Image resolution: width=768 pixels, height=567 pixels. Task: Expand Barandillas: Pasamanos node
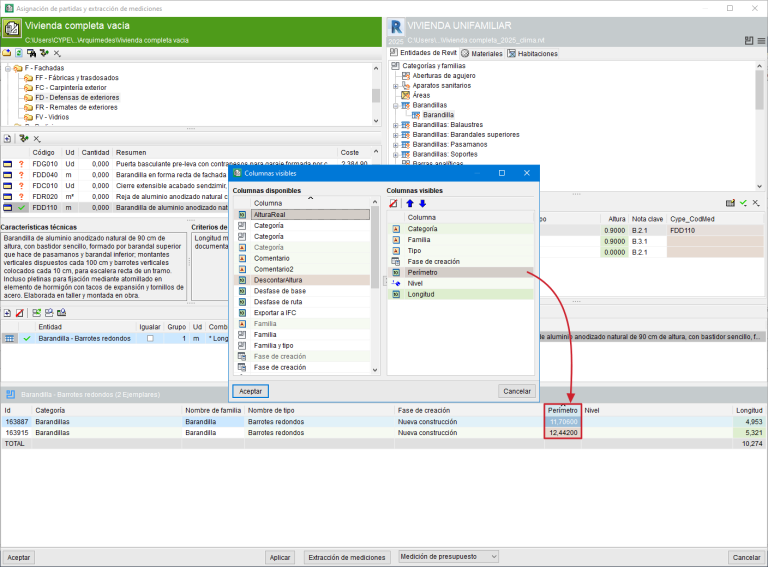(396, 144)
